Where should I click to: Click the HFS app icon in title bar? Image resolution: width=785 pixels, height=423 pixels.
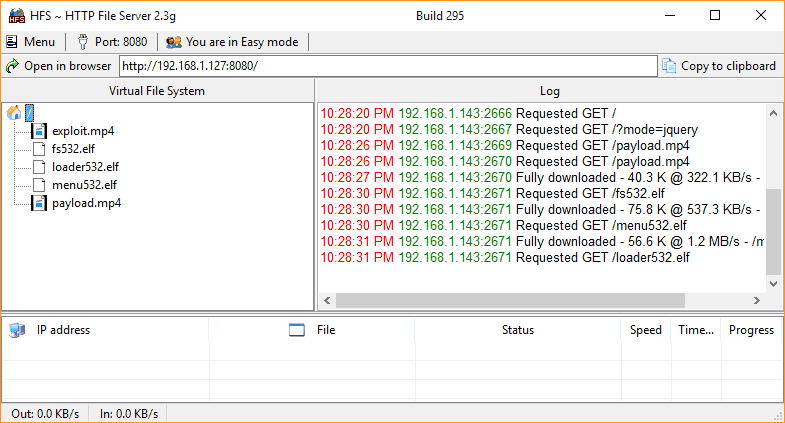(17, 16)
